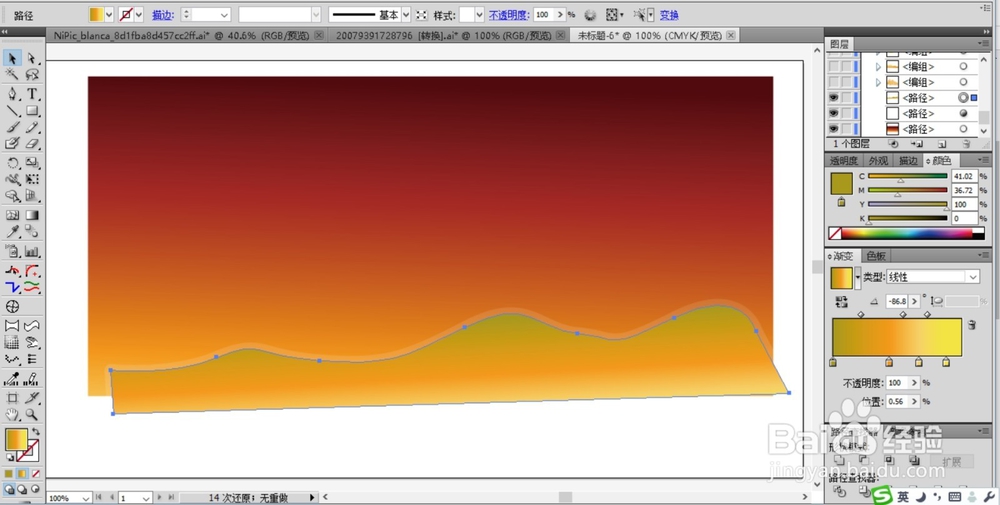The image size is (1000, 505).
Task: Select the Blend tool
Action: pyautogui.click(x=32, y=232)
